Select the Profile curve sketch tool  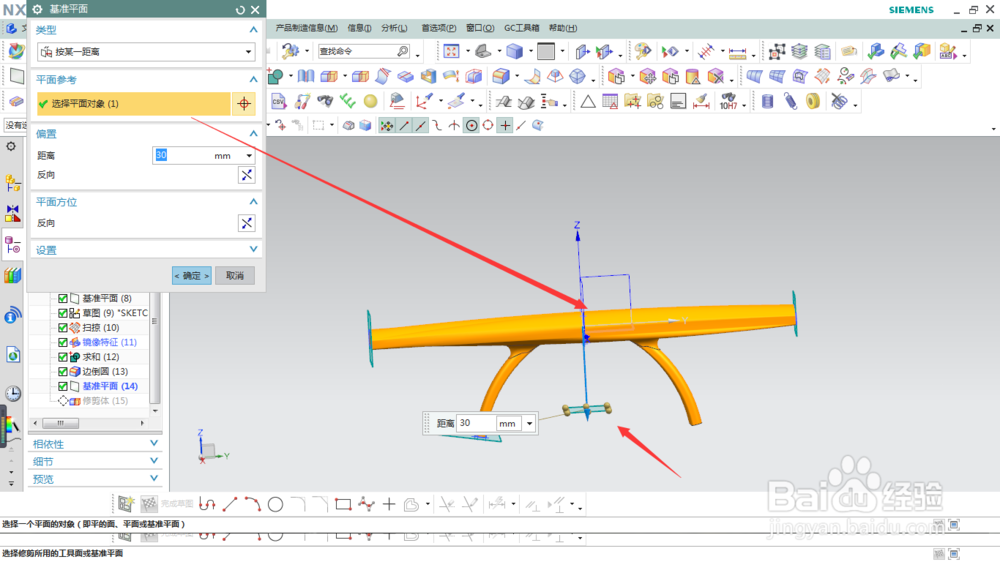point(207,505)
